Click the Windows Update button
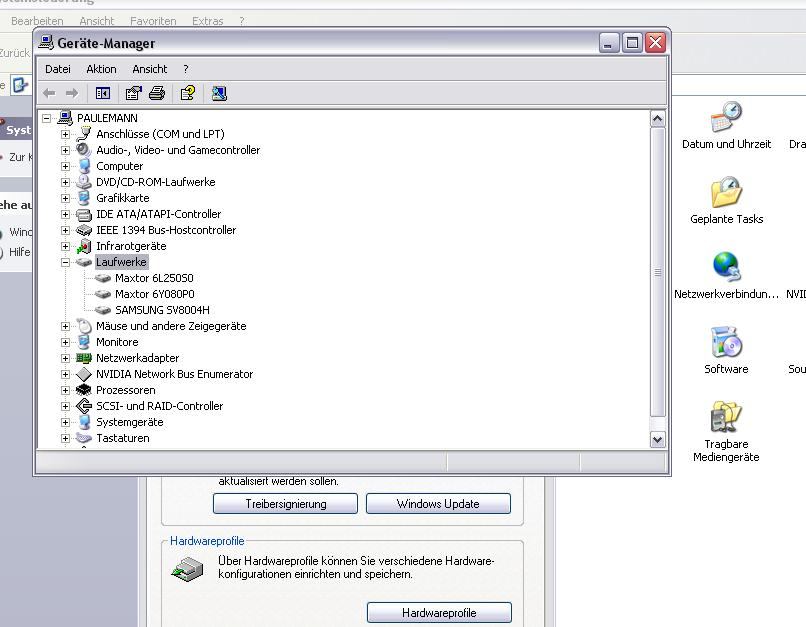 [438, 504]
